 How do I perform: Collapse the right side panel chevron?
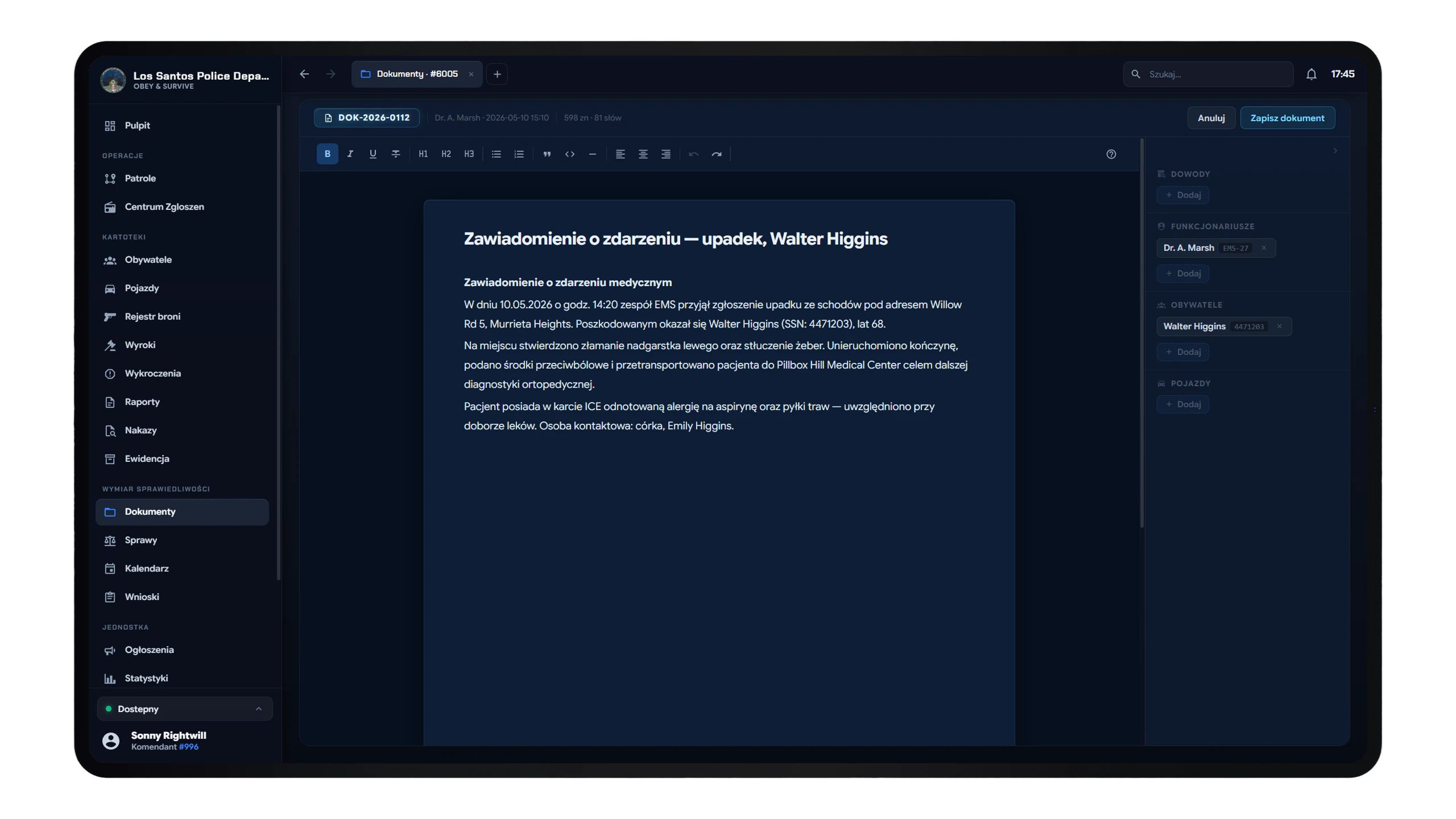coord(1335,151)
